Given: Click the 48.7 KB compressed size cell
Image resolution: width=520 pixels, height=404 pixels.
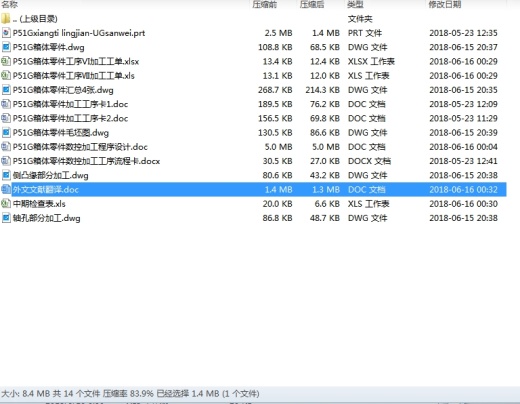Looking at the screenshot, I should (x=325, y=218).
